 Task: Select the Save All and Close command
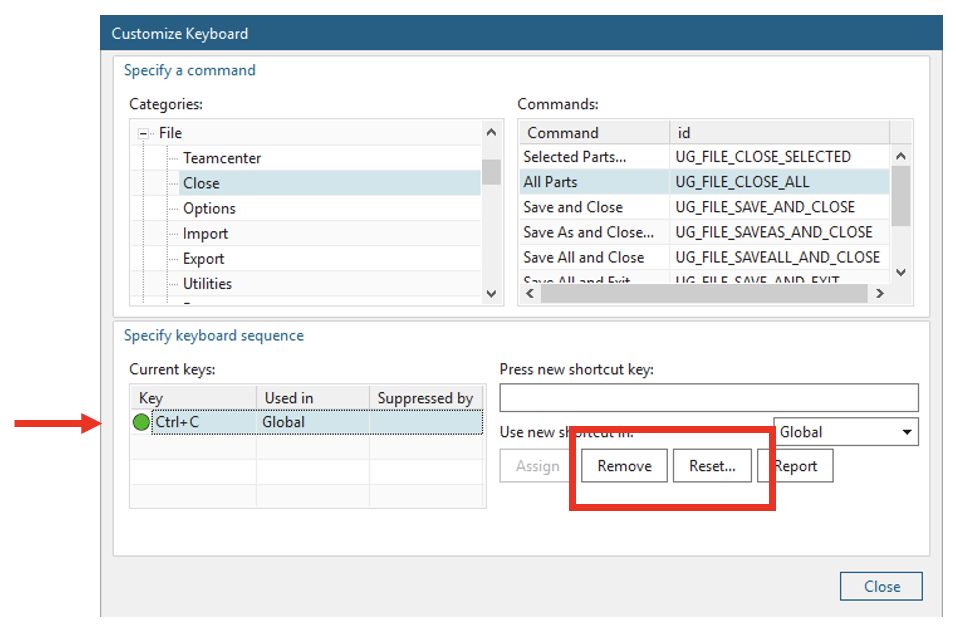tap(594, 257)
